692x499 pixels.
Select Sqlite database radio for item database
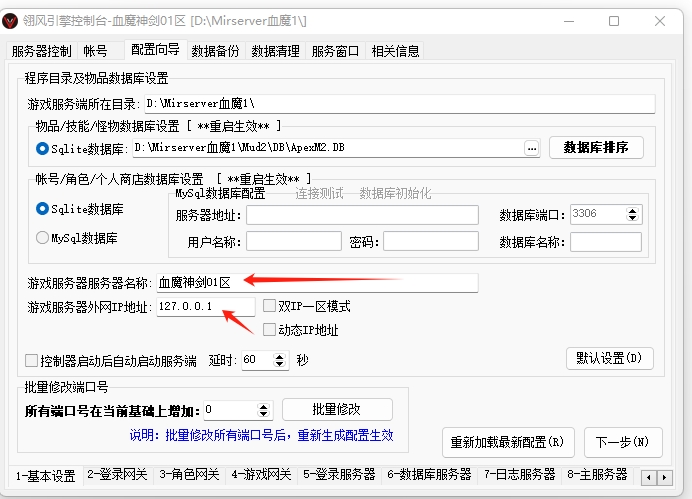pos(42,149)
